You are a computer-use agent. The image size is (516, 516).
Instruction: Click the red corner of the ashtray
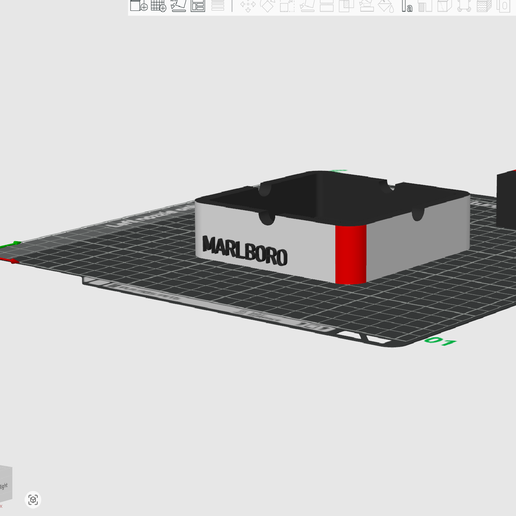pos(351,254)
